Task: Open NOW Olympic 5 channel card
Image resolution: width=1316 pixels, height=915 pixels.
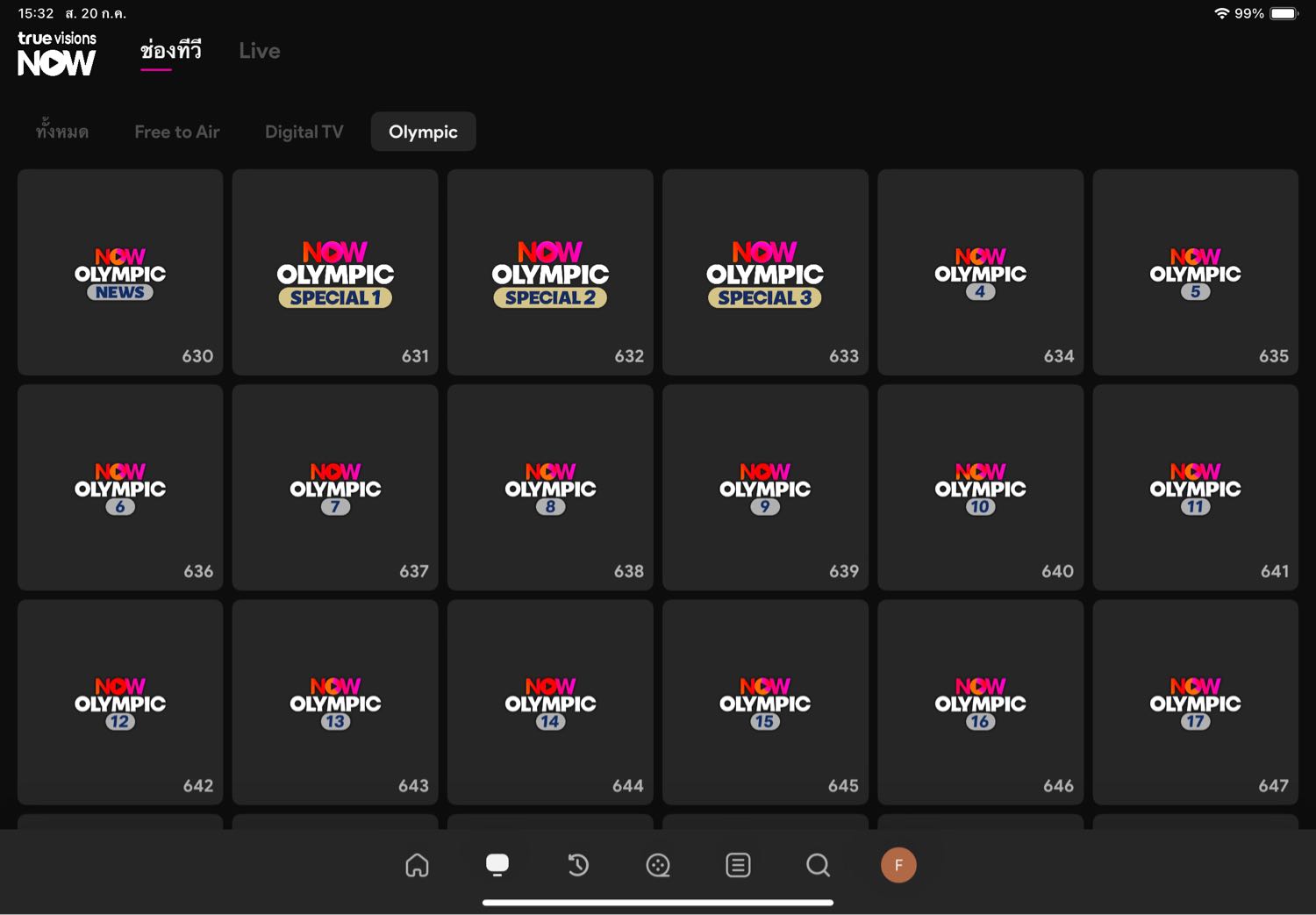Action: click(1195, 272)
